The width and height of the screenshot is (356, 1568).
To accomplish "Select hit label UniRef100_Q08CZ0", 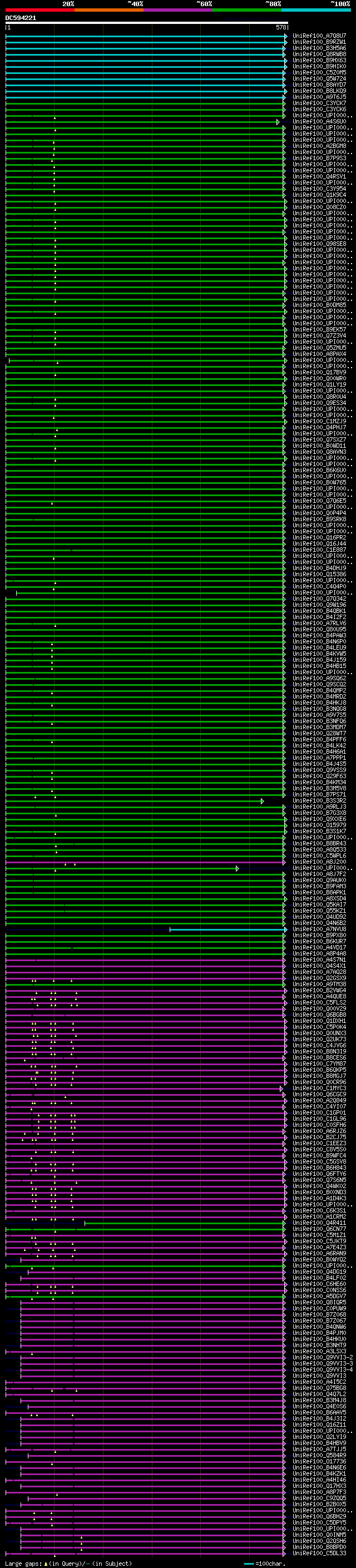I will pos(319,207).
